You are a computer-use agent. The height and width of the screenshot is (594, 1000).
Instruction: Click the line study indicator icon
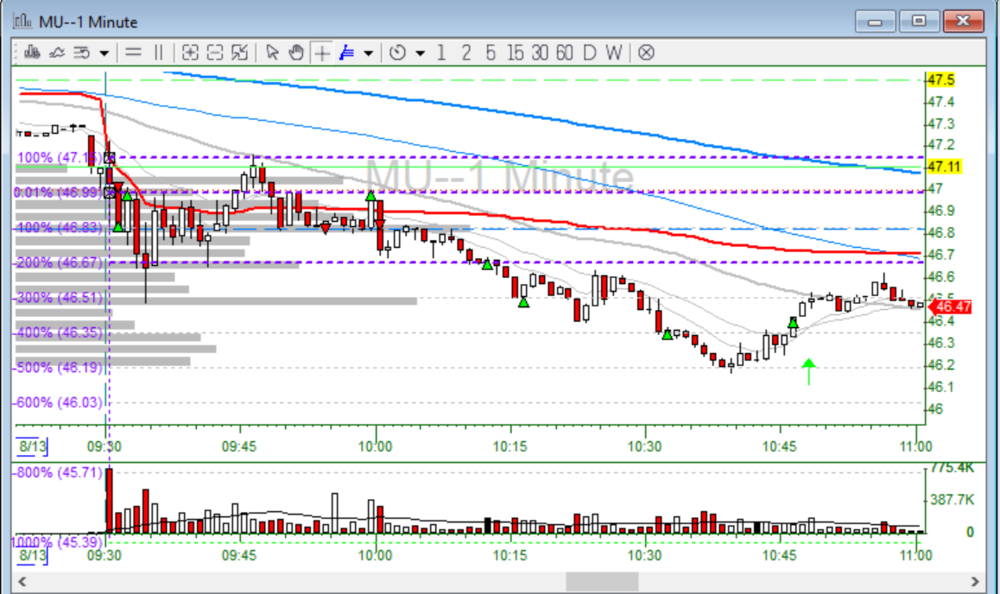click(x=57, y=52)
